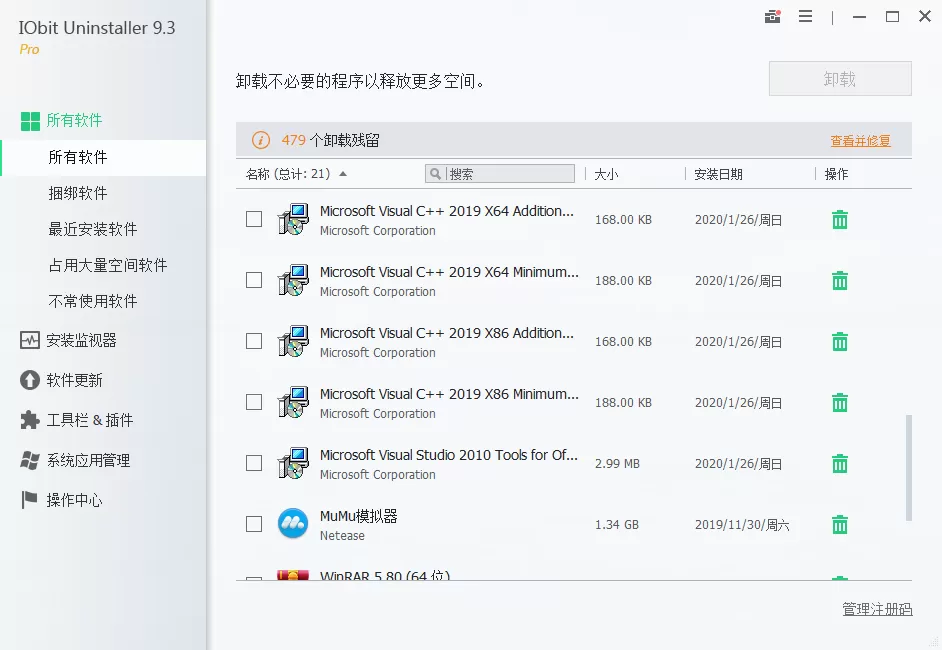Open 管理注册码 at bottom right
Screen dimensions: 942x650
click(876, 608)
